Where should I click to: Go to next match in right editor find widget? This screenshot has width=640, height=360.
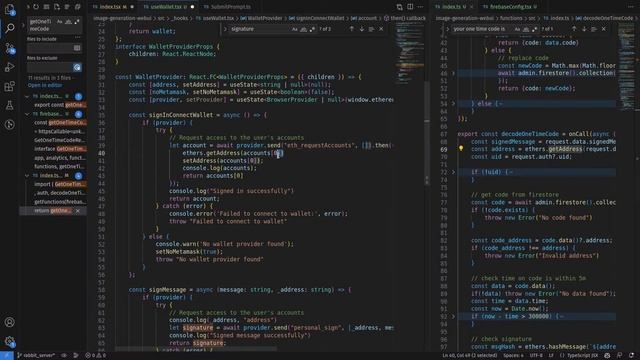(584, 29)
